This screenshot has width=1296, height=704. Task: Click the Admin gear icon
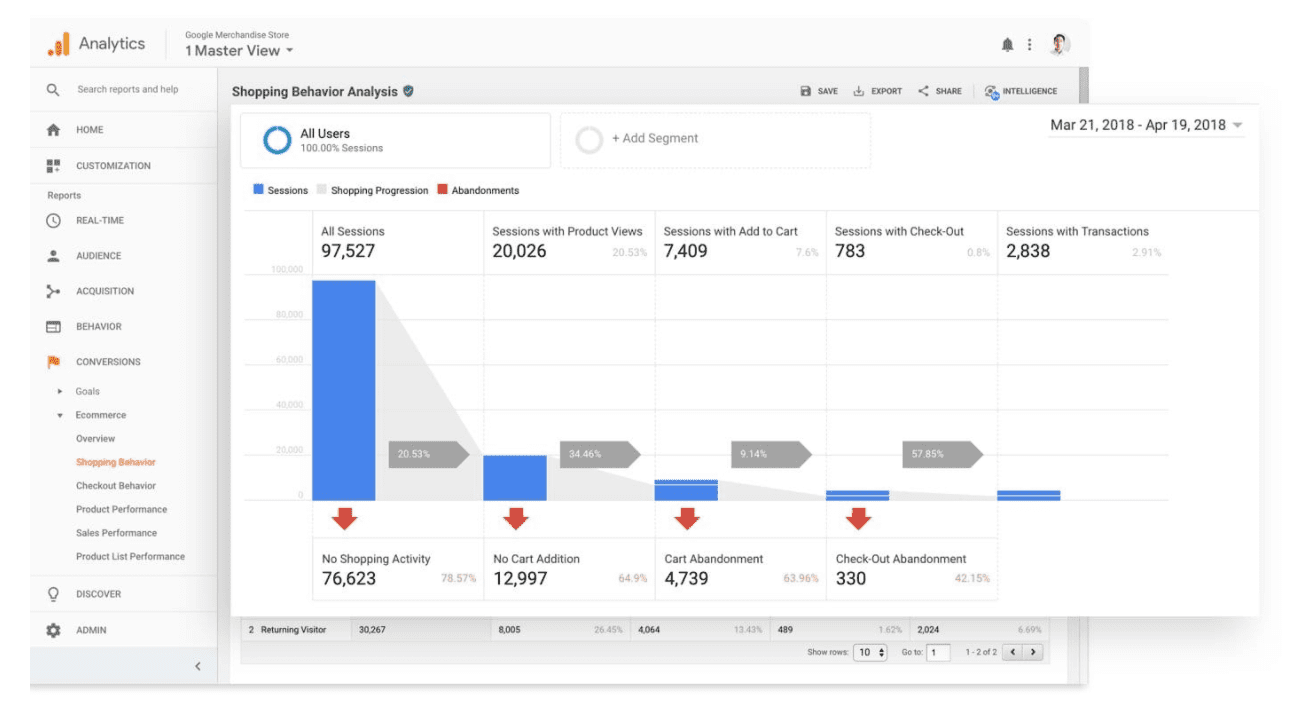coord(54,631)
